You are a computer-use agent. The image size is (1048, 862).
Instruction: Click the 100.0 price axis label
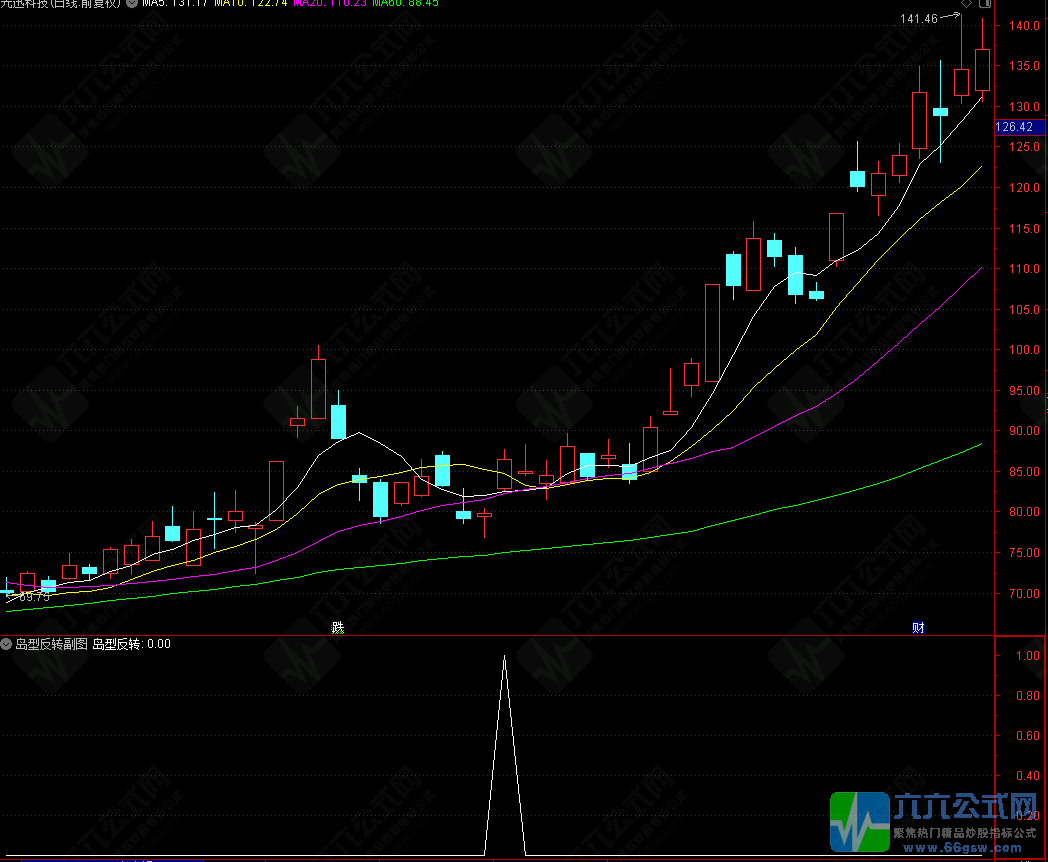point(1025,349)
